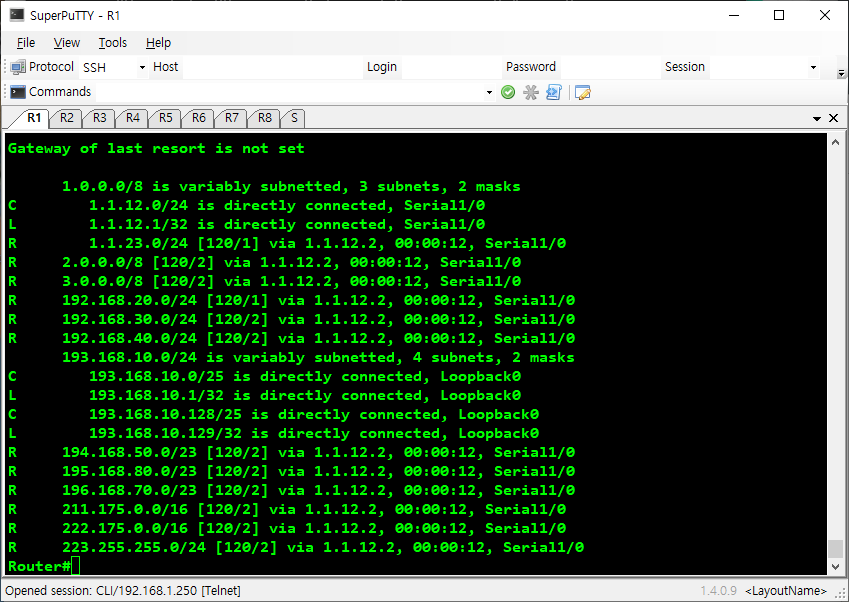Image resolution: width=849 pixels, height=602 pixels.
Task: Click the 193.168.10.1/32 local entry
Action: coord(264,395)
